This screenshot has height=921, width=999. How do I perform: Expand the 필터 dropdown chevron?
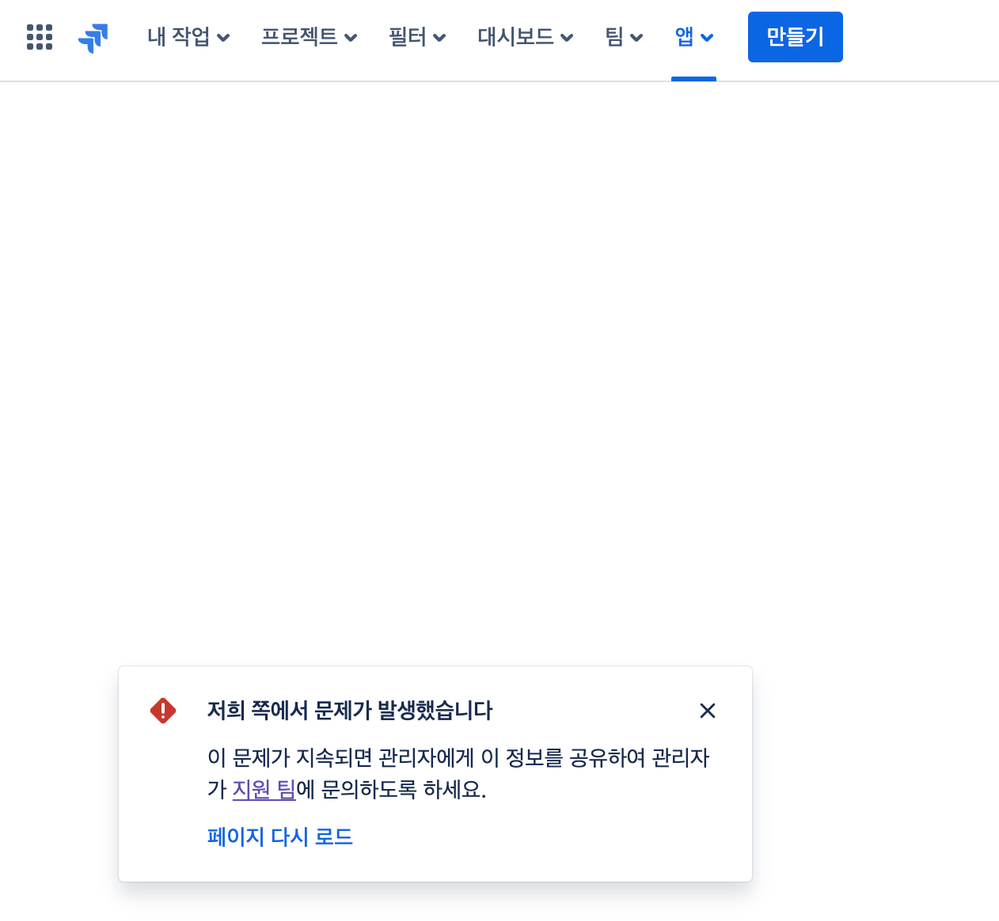click(x=440, y=37)
